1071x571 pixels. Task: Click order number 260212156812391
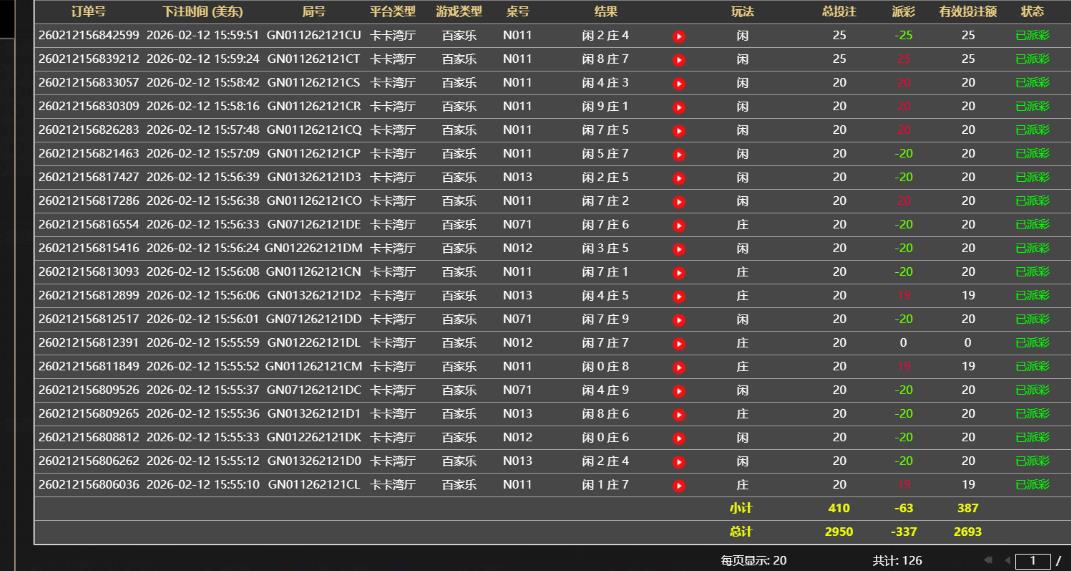[x=89, y=343]
